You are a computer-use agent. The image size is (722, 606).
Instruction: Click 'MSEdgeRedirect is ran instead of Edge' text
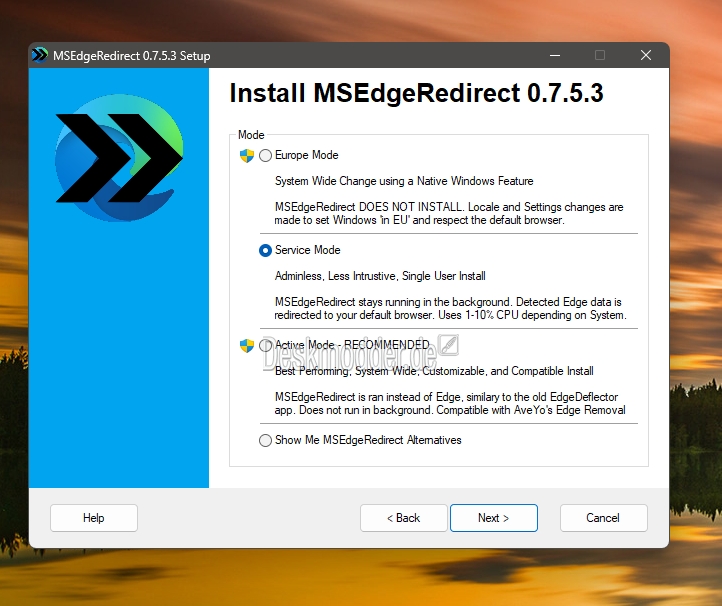pyautogui.click(x=450, y=403)
